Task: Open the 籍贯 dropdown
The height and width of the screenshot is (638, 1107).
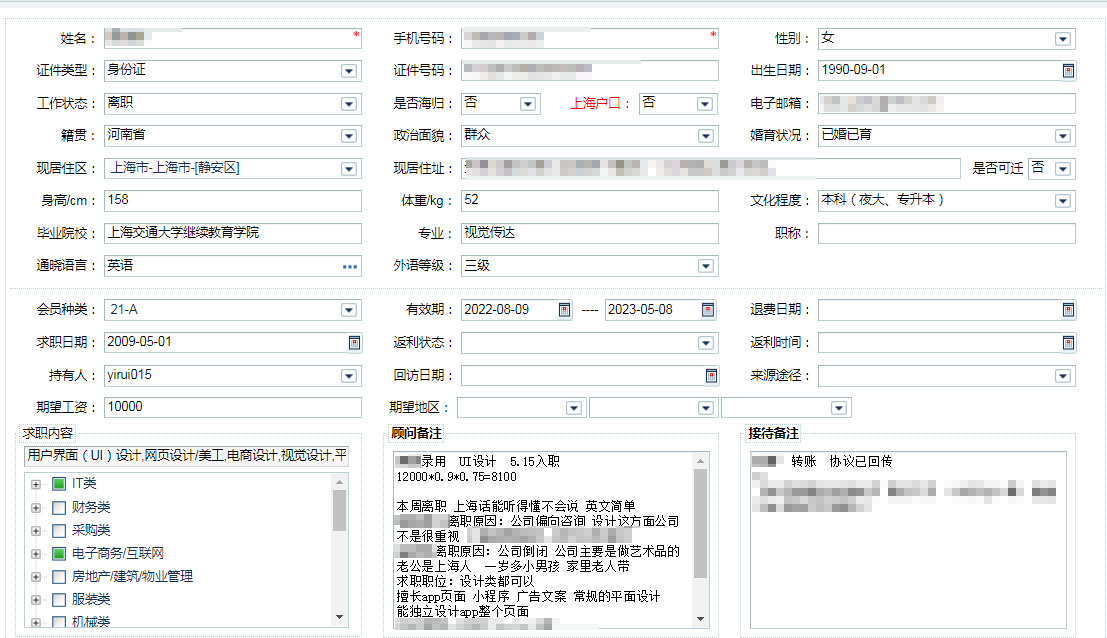Action: tap(349, 136)
